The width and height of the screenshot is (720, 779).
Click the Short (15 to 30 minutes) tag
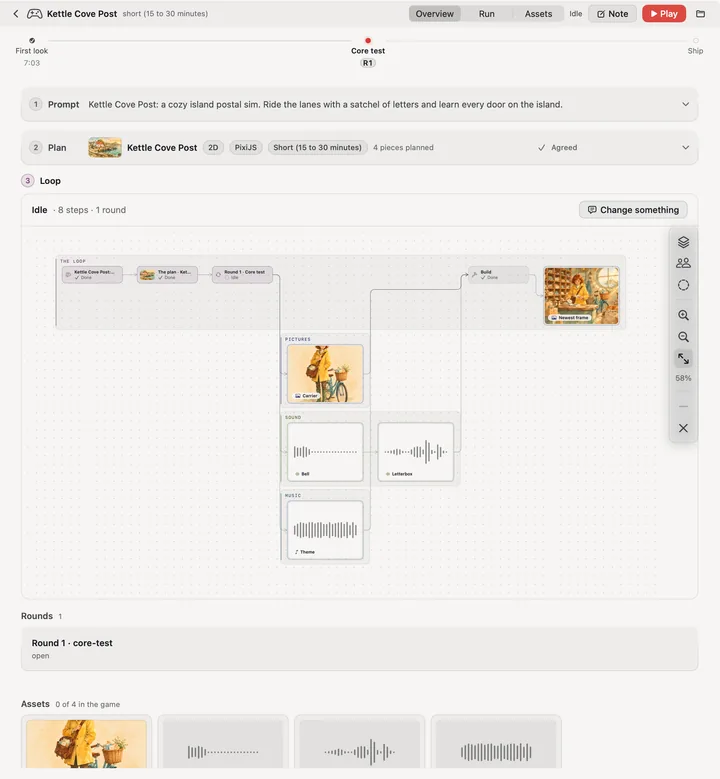[318, 148]
